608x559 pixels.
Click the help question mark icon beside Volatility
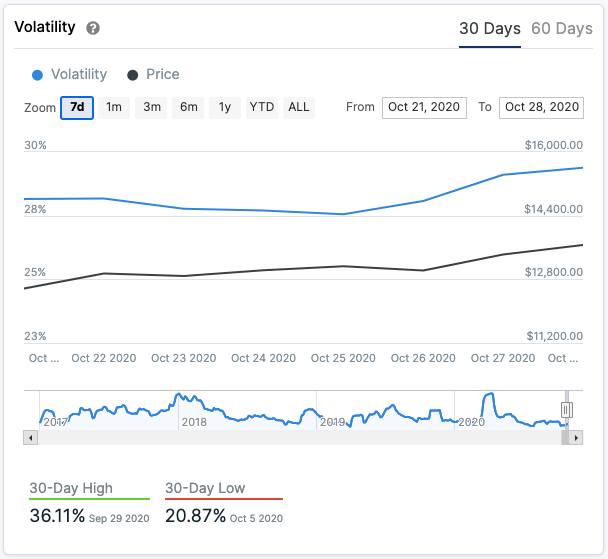point(93,28)
